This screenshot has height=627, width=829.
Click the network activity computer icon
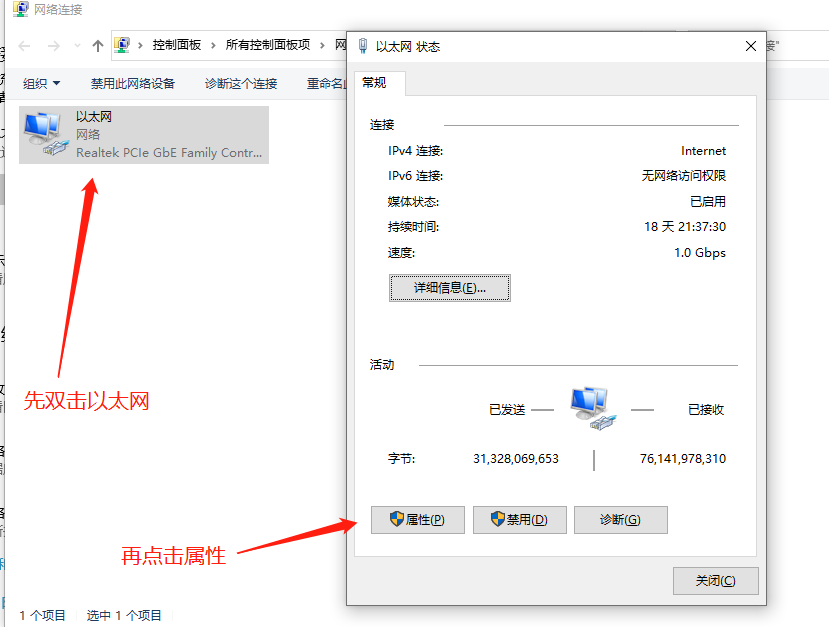[x=593, y=409]
